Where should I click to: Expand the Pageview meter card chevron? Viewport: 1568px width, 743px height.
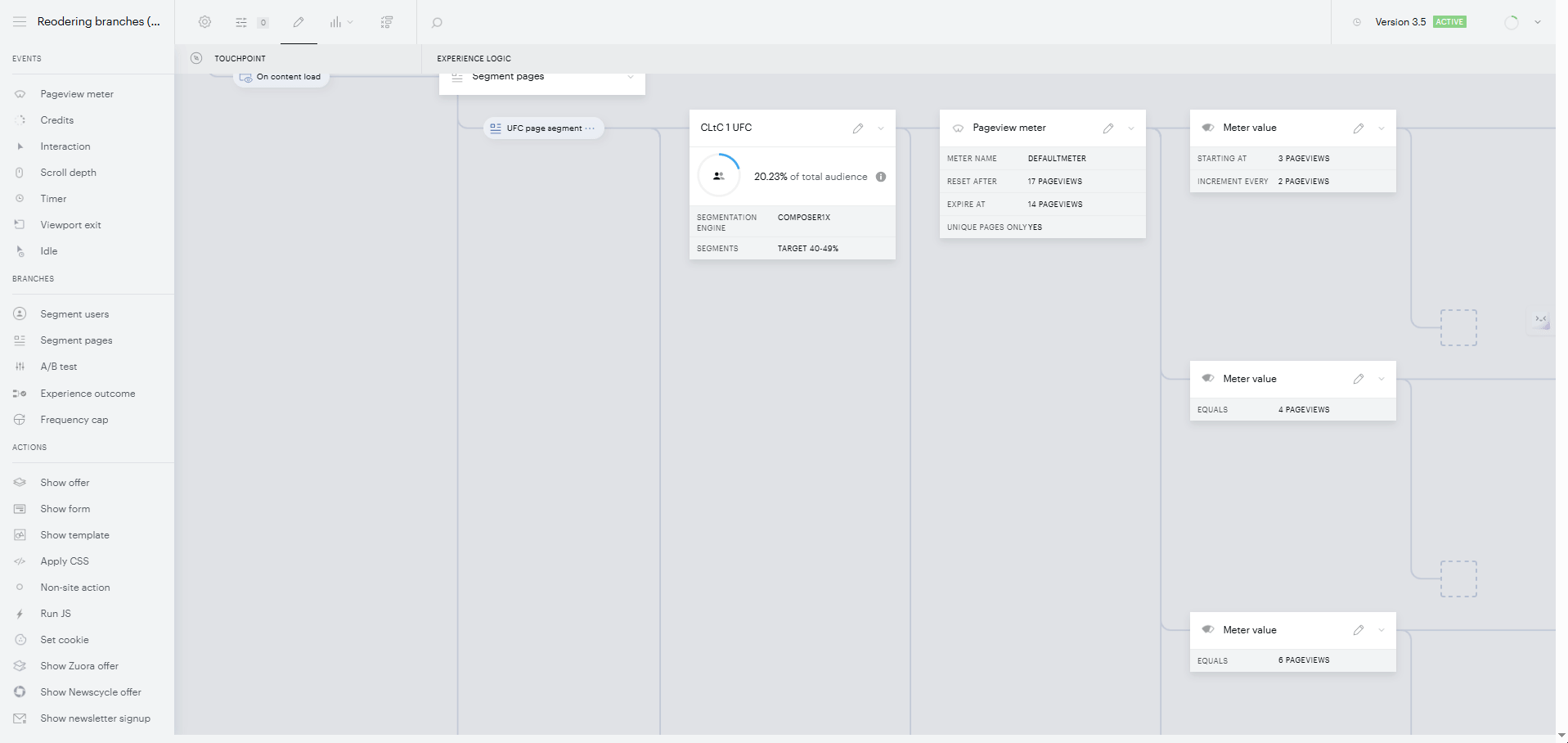[x=1131, y=128]
